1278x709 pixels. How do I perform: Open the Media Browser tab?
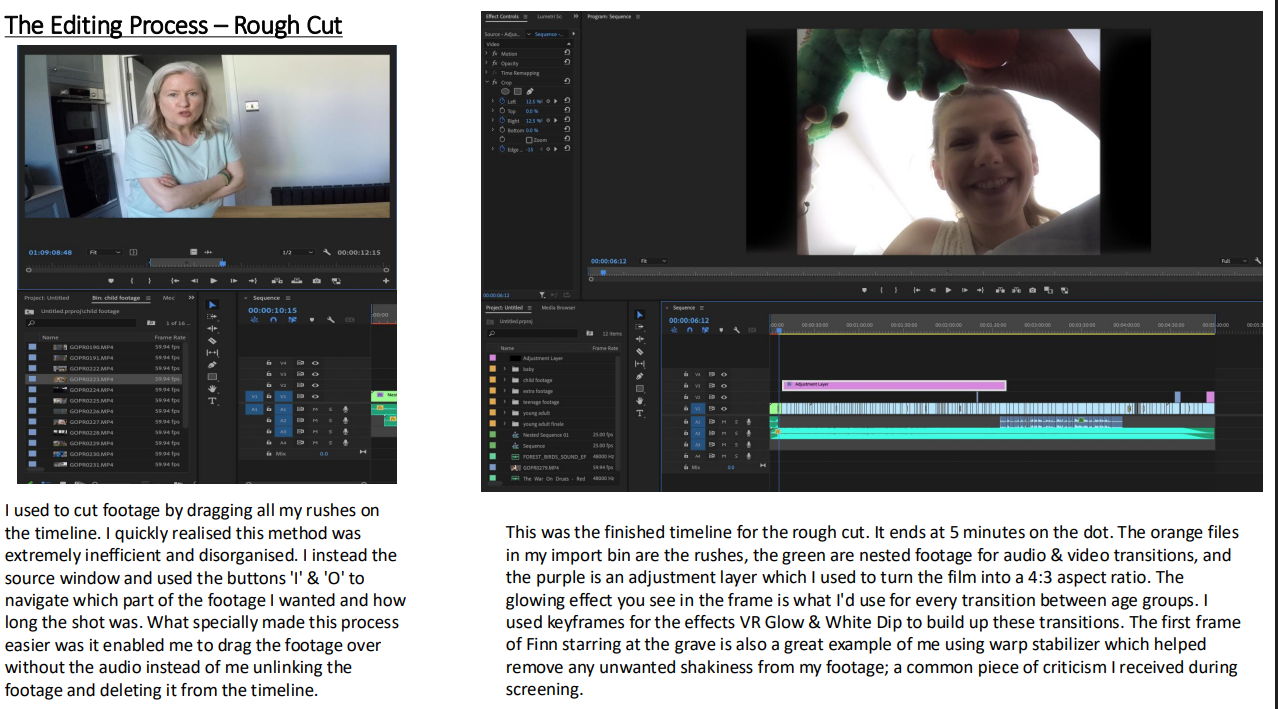click(558, 308)
